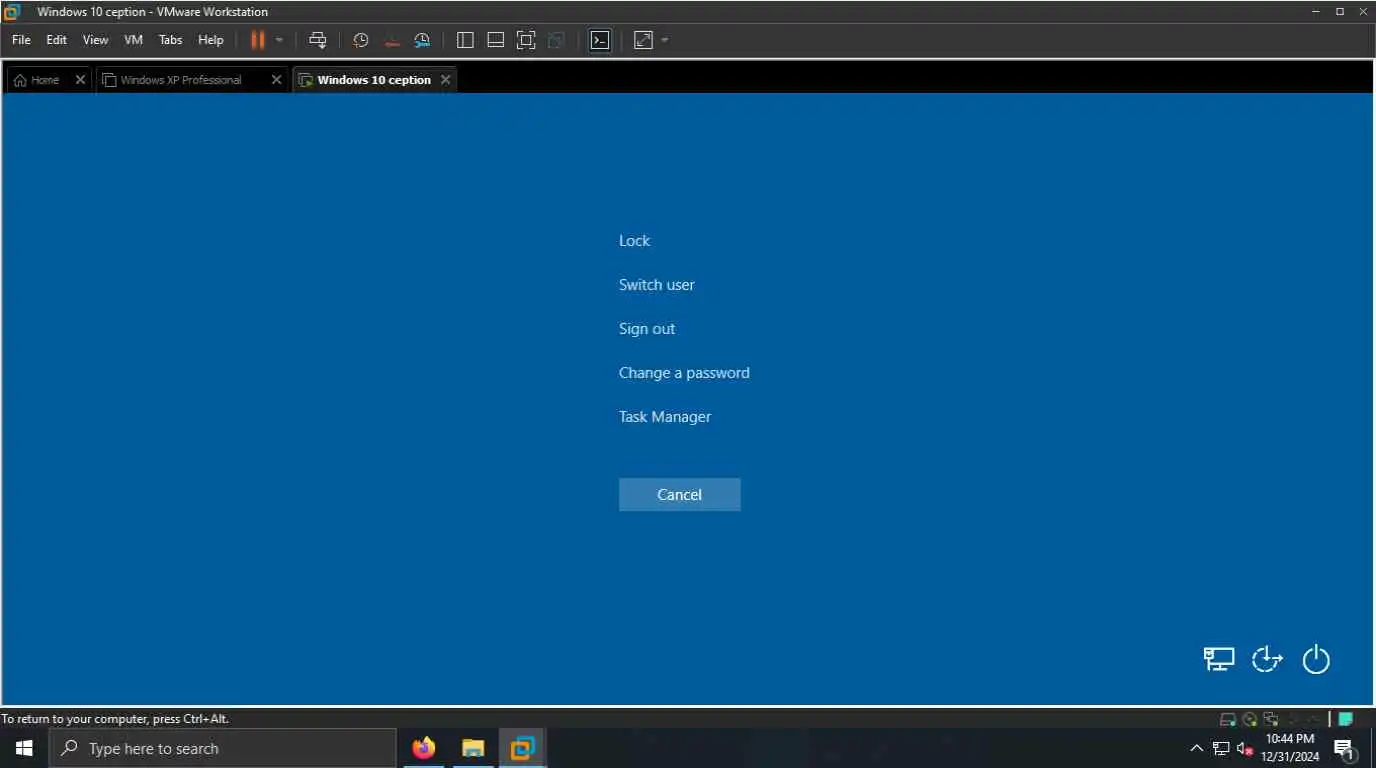Toggle the thumbnail bar view icon

495,40
